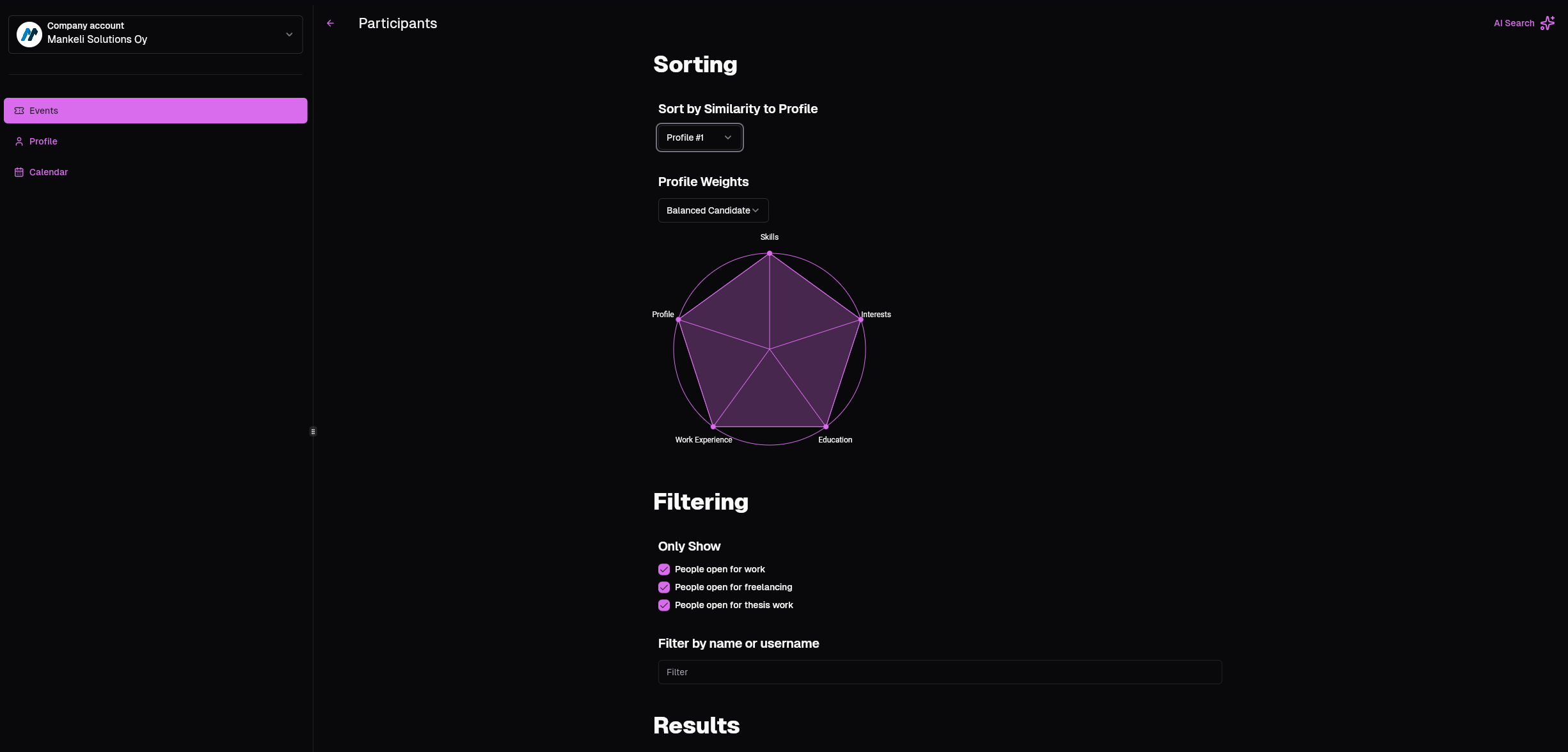Click the Skills point on radar chart
This screenshot has height=752, width=1568.
tap(770, 253)
